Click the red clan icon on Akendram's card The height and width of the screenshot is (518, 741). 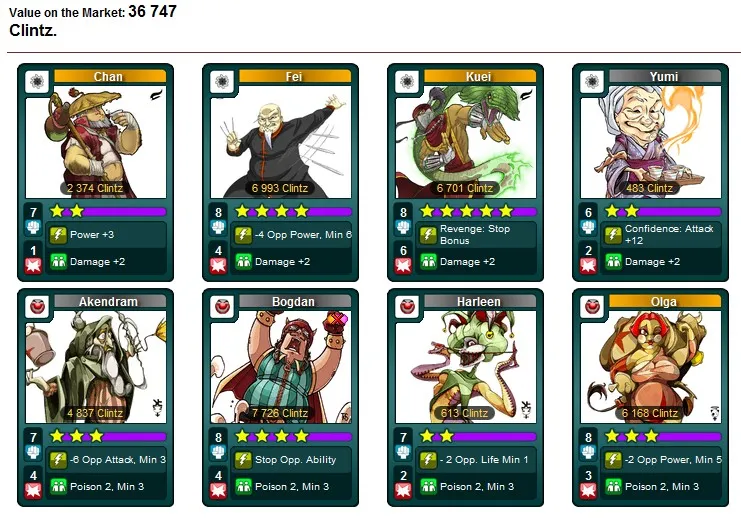[x=37, y=306]
